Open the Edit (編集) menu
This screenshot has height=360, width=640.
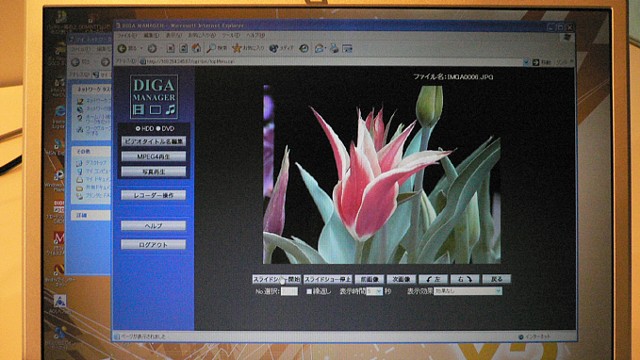tap(151, 36)
